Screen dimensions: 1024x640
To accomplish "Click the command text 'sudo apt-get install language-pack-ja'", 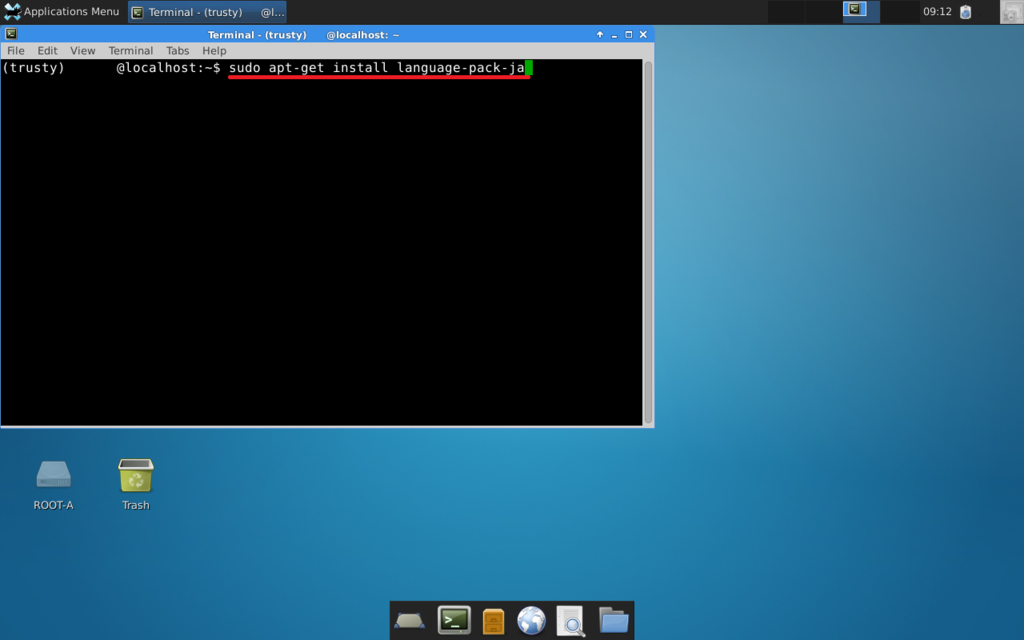I will [x=377, y=68].
